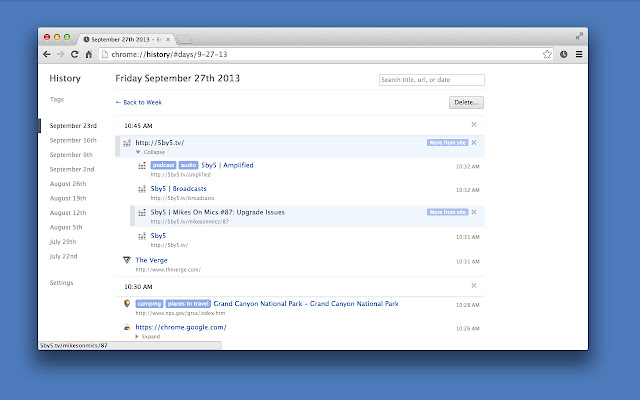
Task: Remove the Mikes On Mics #87 entry
Action: coord(474,212)
